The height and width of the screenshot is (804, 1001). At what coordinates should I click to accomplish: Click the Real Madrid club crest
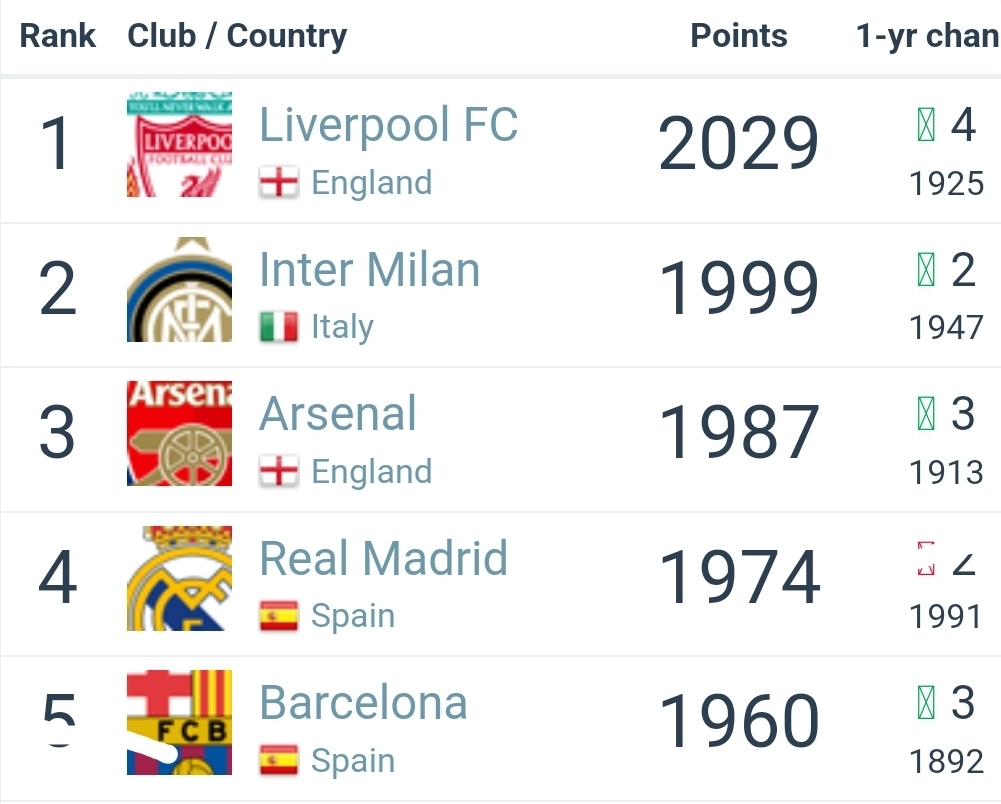click(179, 578)
